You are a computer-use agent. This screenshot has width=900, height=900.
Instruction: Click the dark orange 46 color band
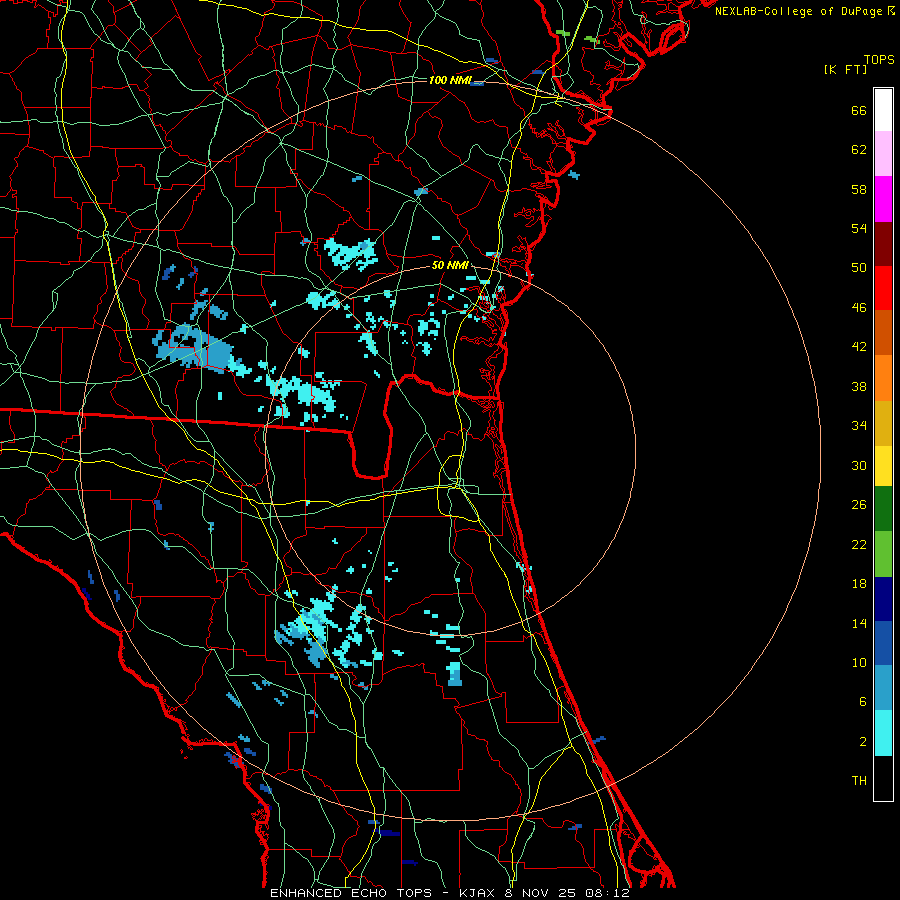click(x=883, y=332)
